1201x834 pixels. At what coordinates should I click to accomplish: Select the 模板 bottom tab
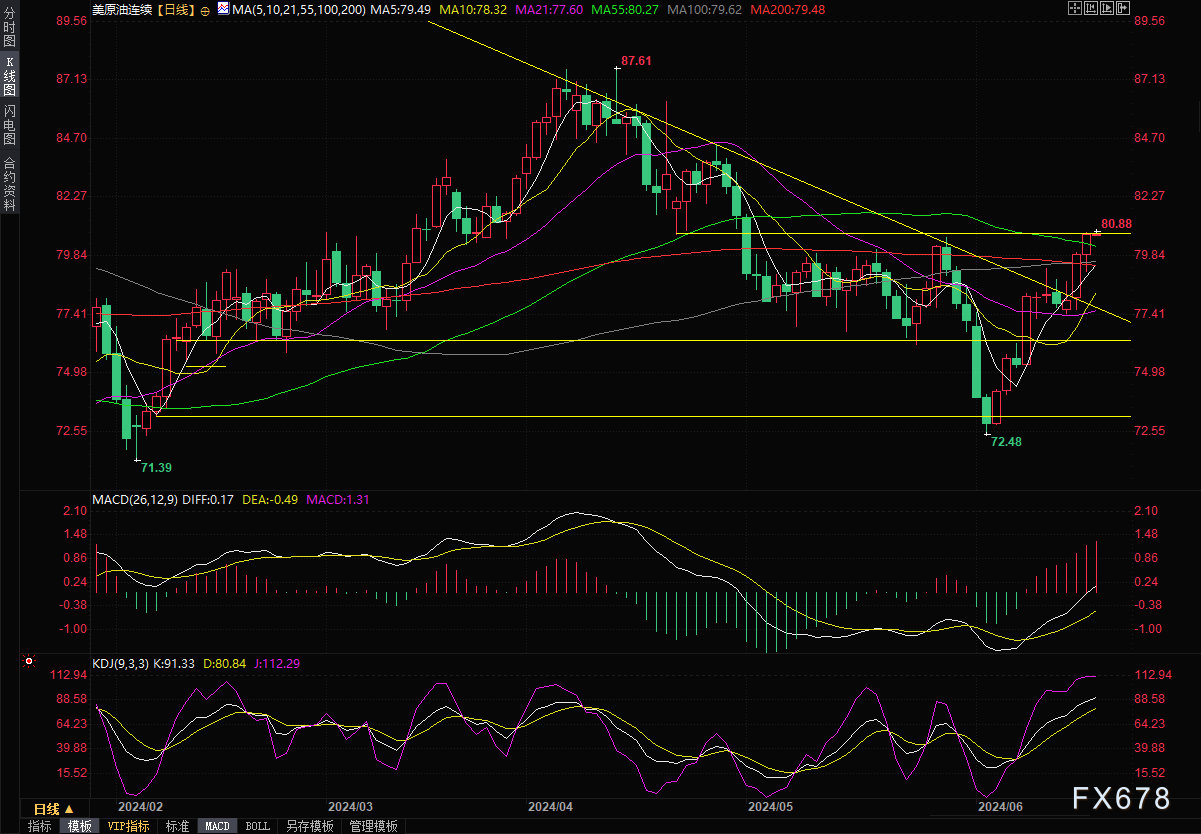pos(79,826)
